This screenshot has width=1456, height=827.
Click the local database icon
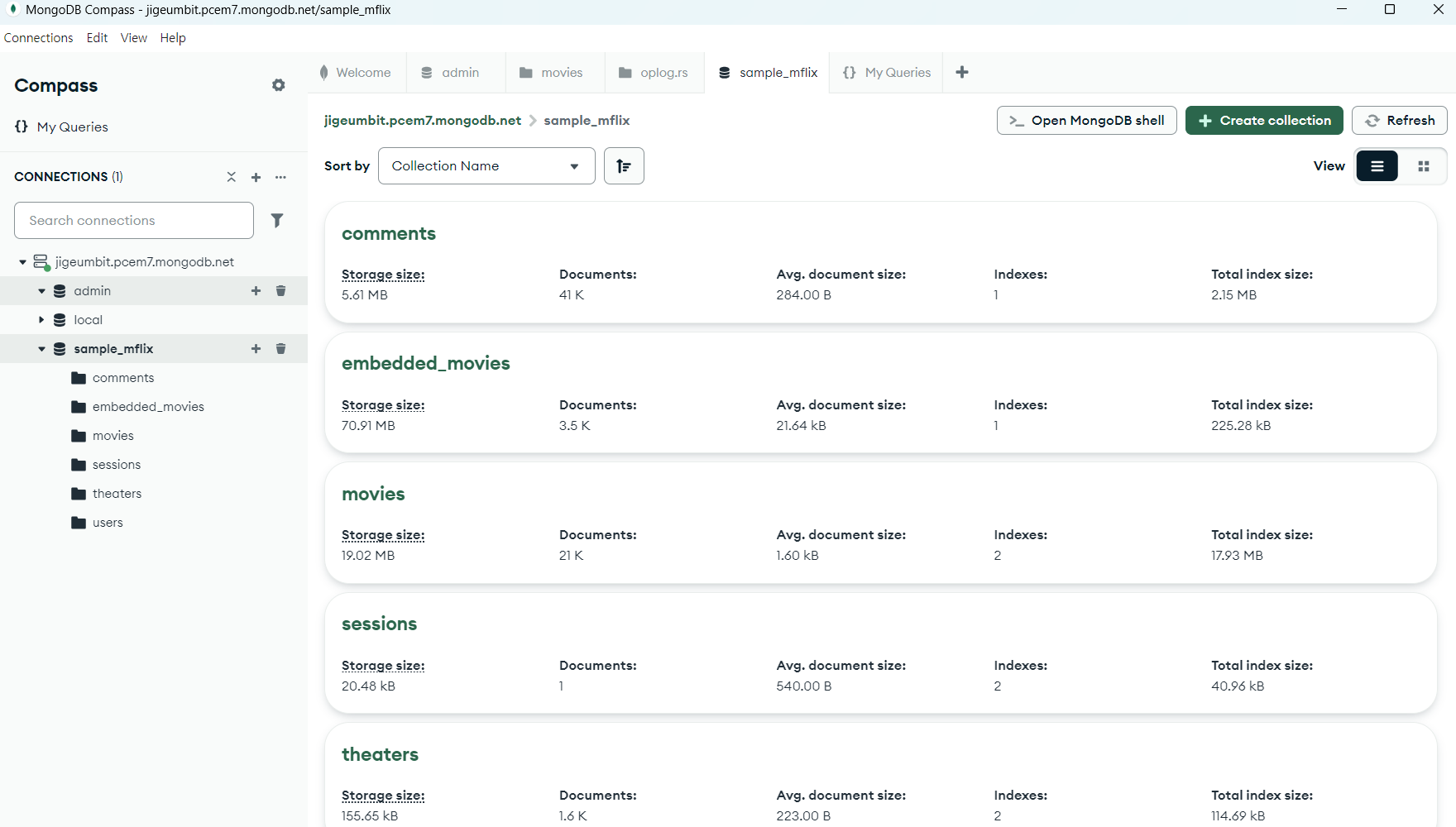click(60, 320)
